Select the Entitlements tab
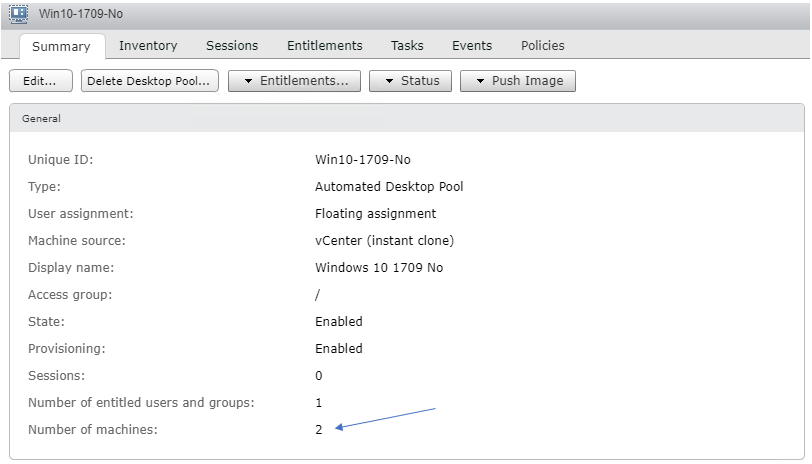Viewport: 812px width, 464px height. (x=324, y=45)
